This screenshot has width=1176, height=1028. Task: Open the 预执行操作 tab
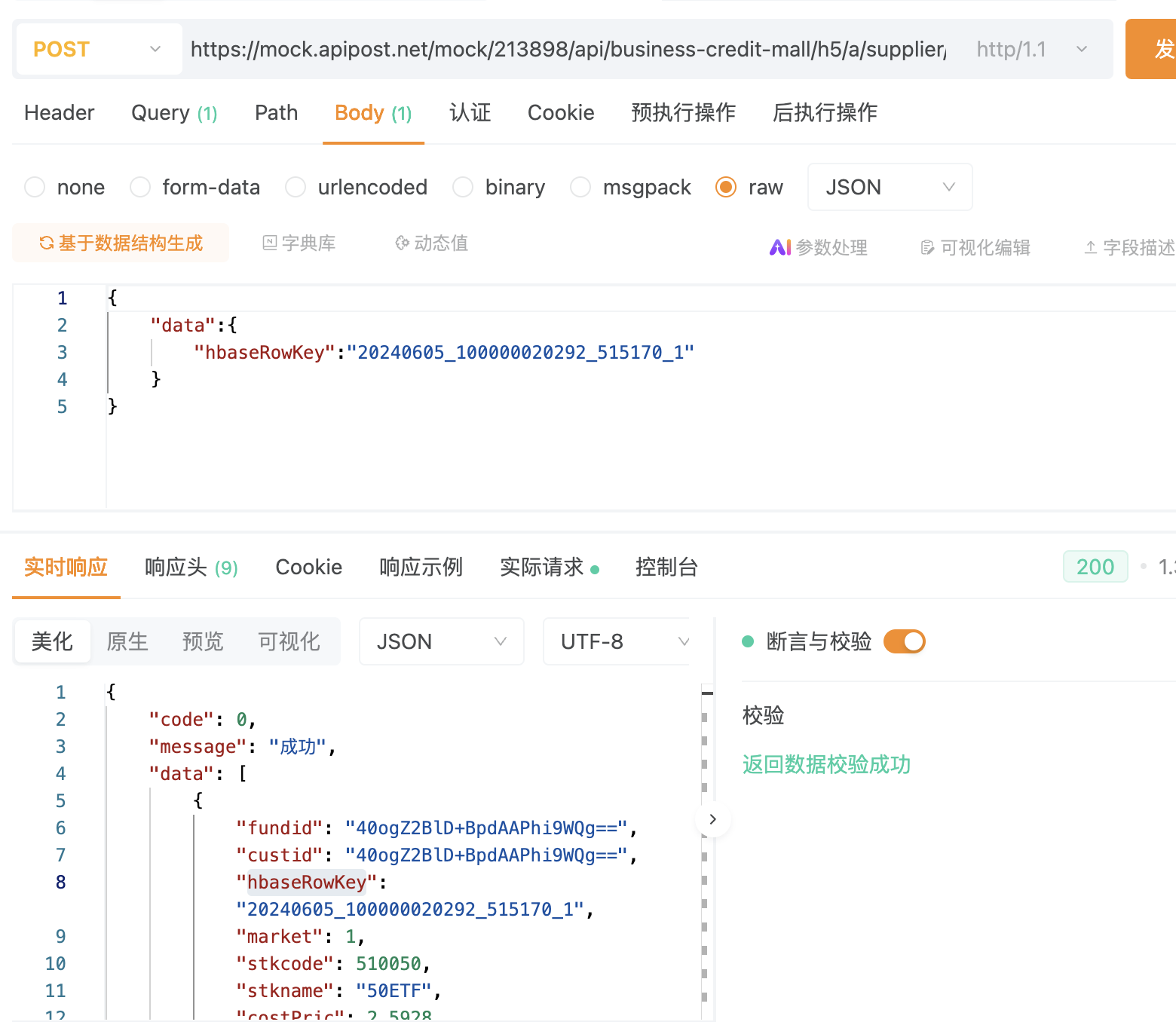point(683,113)
